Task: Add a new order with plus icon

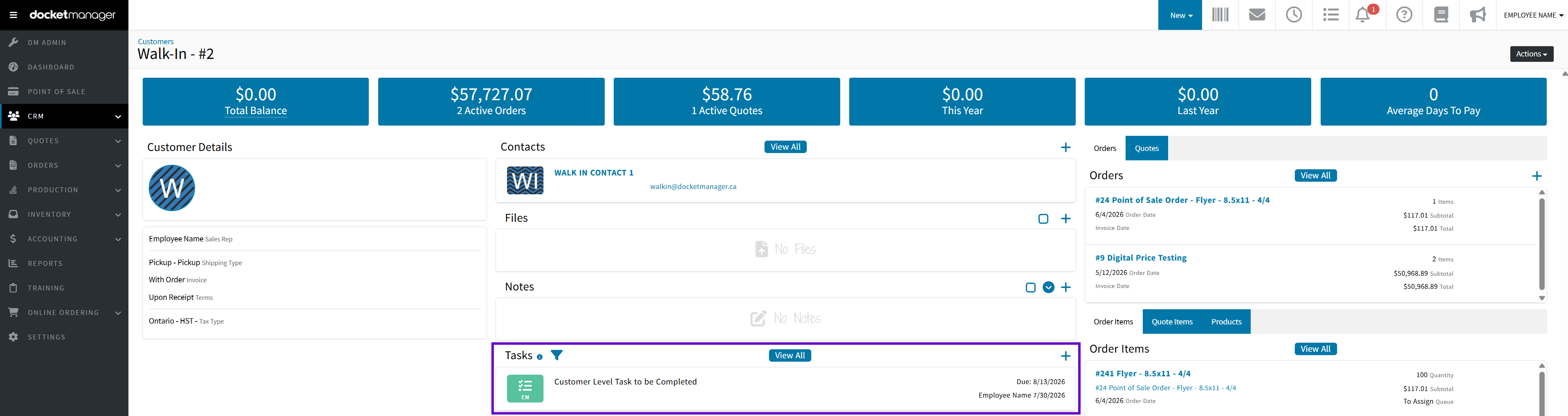Action: (x=1537, y=176)
